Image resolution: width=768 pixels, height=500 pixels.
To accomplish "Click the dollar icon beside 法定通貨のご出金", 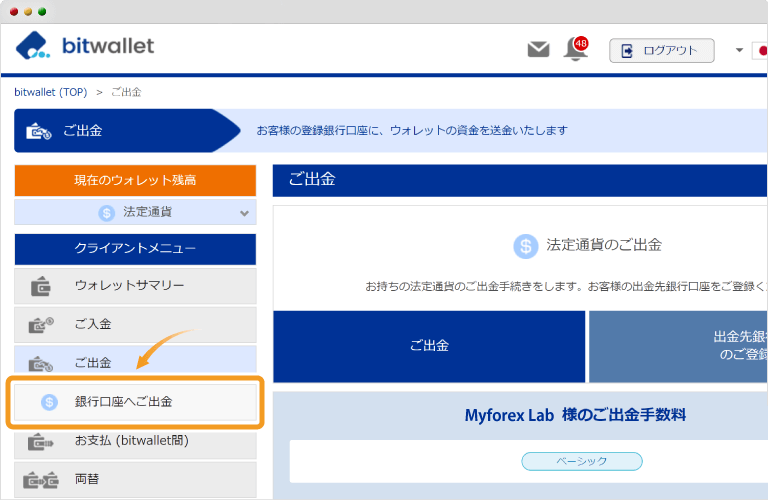I will (526, 246).
